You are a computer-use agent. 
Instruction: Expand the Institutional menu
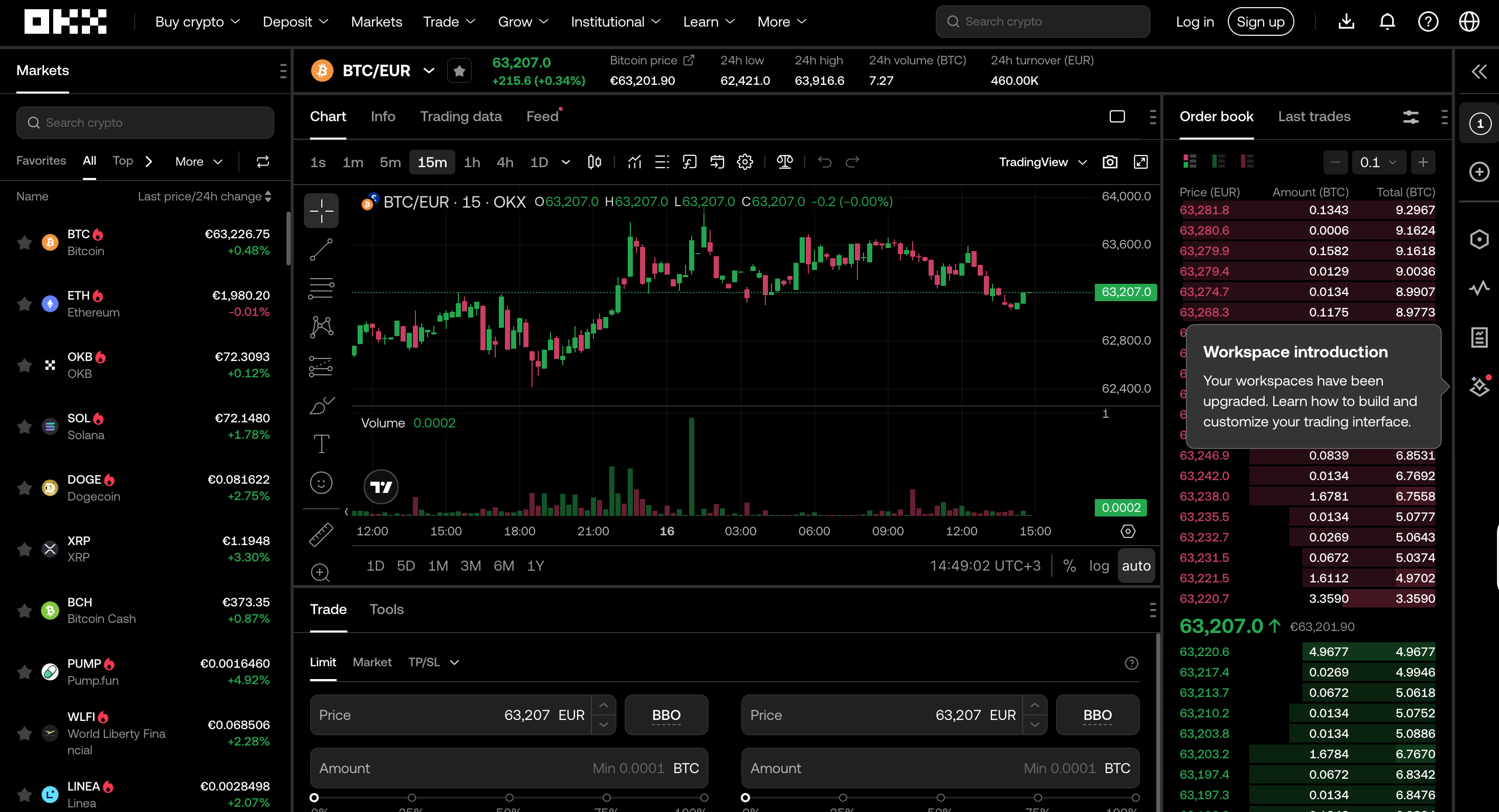[615, 21]
